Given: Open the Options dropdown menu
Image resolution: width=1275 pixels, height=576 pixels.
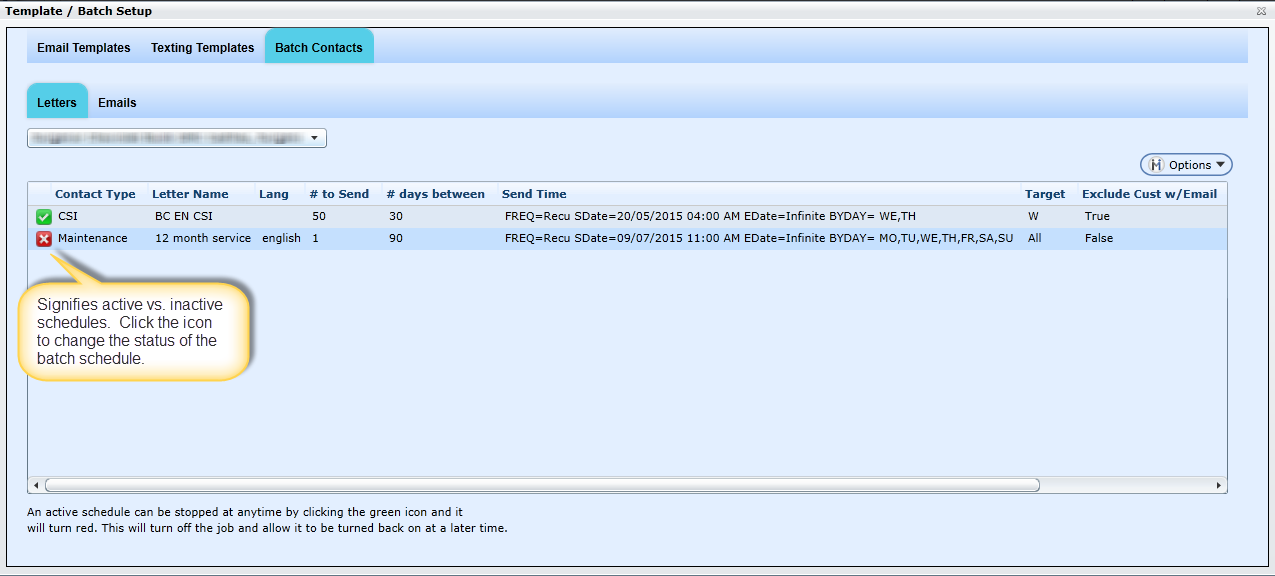Looking at the screenshot, I should (x=1186, y=165).
